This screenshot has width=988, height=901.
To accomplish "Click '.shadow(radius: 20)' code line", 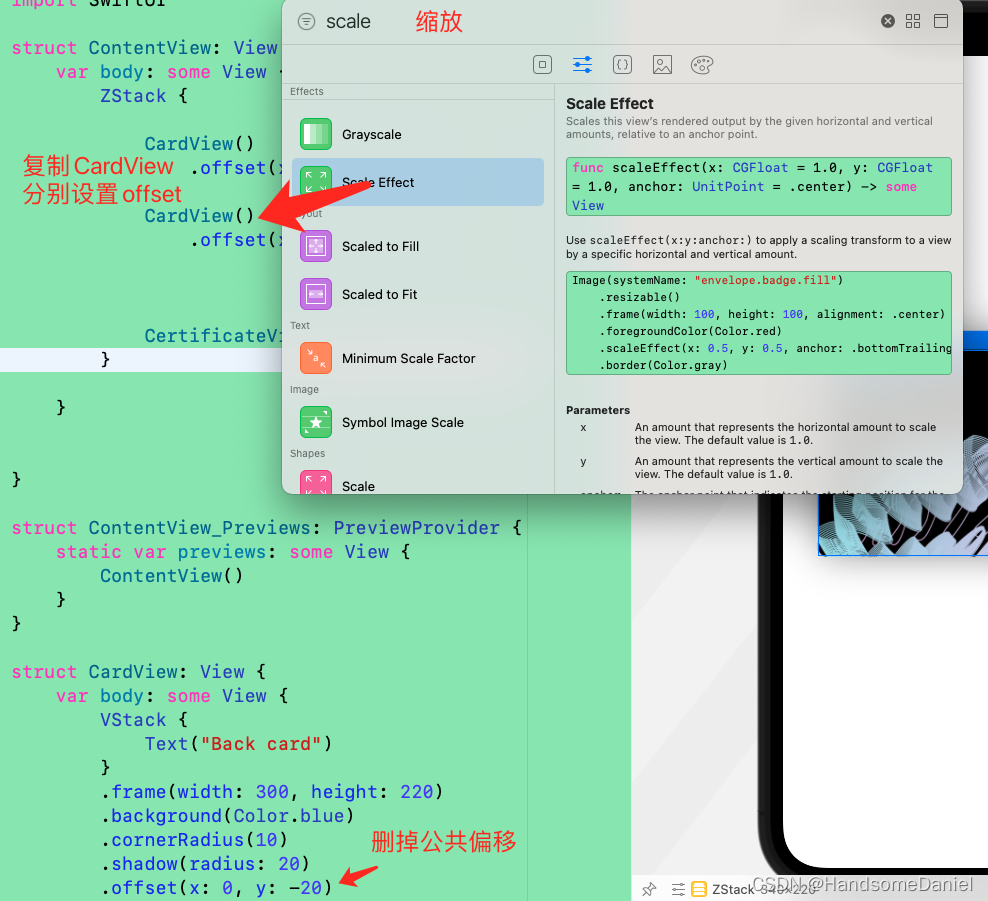I will 205,863.
